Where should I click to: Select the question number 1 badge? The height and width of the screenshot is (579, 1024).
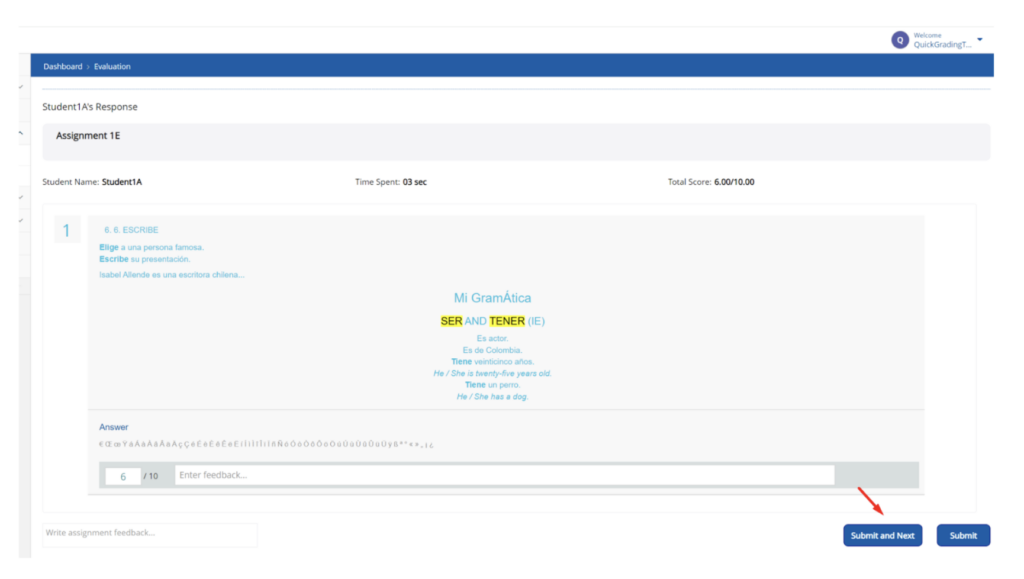point(67,231)
